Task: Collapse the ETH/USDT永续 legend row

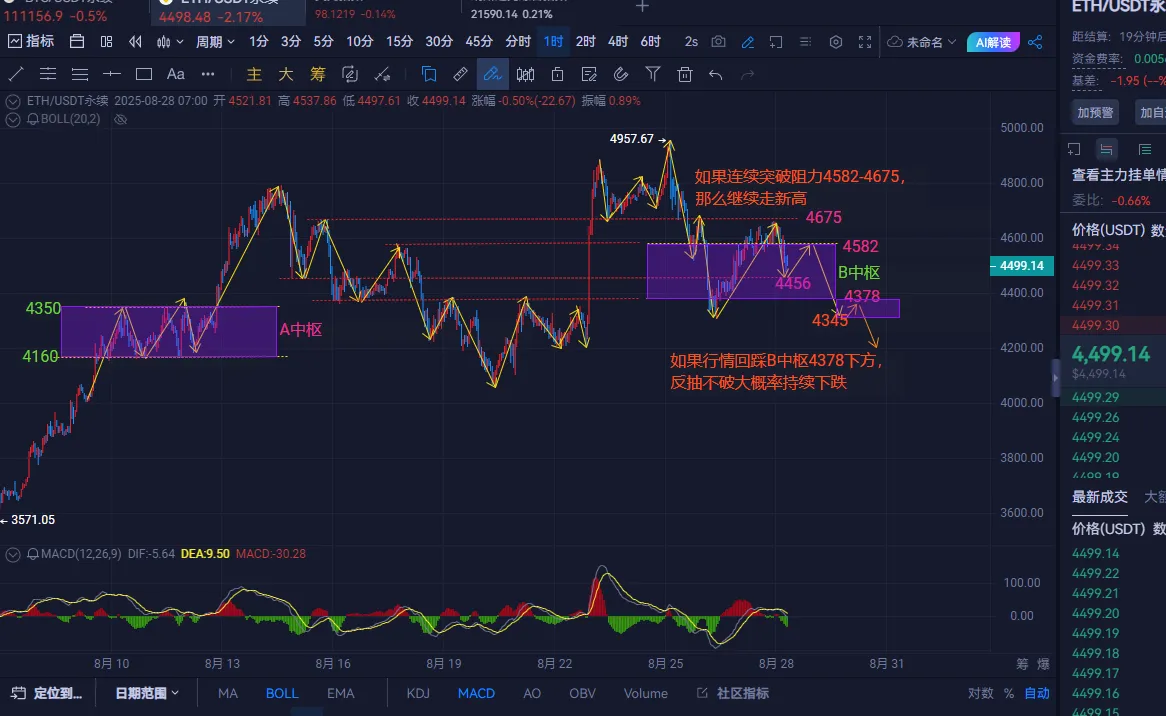Action: point(13,101)
